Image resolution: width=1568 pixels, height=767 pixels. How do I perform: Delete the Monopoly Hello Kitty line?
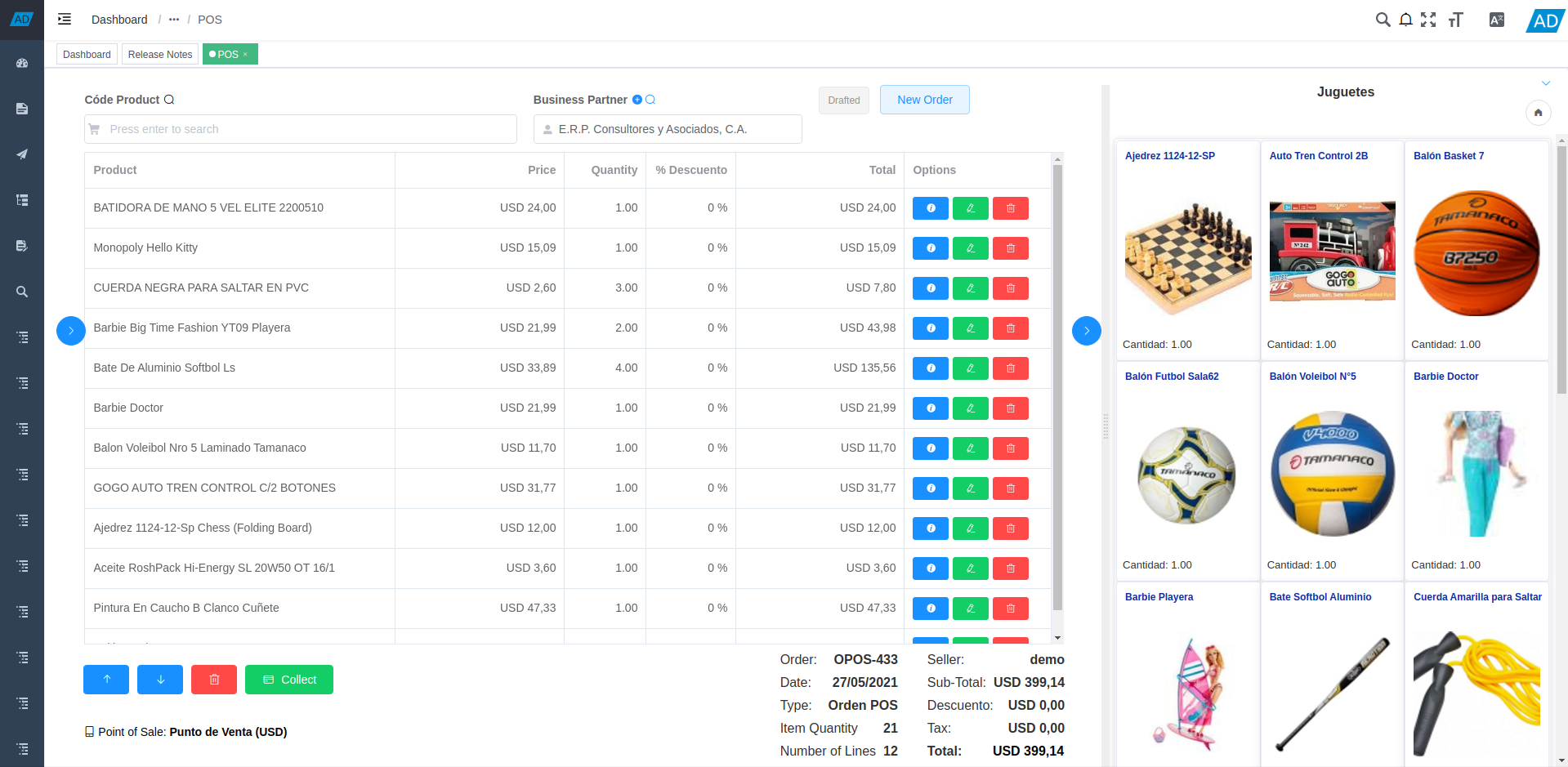pyautogui.click(x=1010, y=248)
